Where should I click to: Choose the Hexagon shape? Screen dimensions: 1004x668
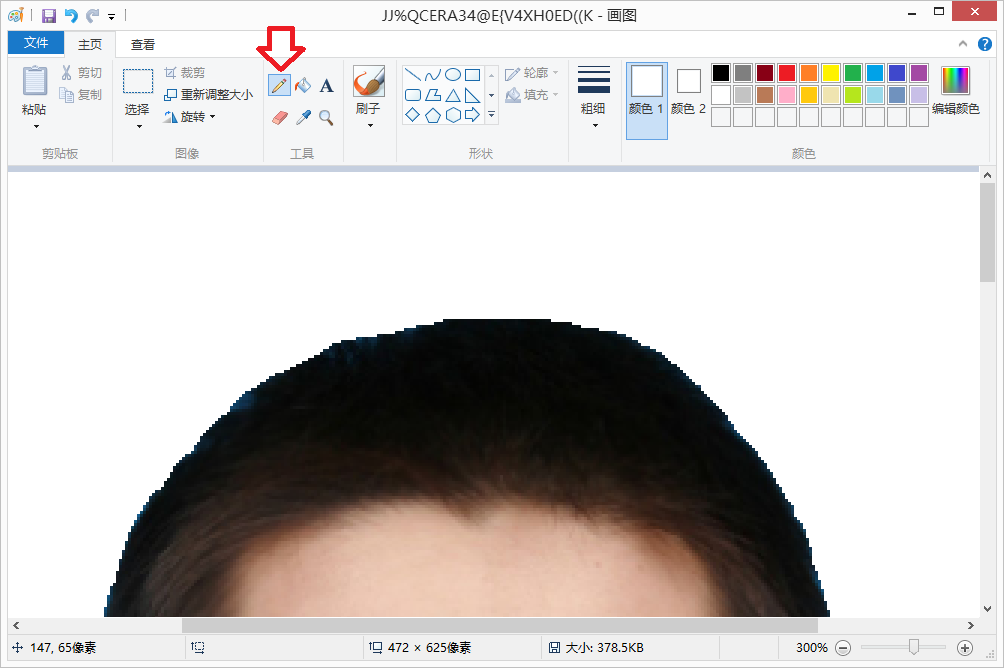pyautogui.click(x=453, y=115)
